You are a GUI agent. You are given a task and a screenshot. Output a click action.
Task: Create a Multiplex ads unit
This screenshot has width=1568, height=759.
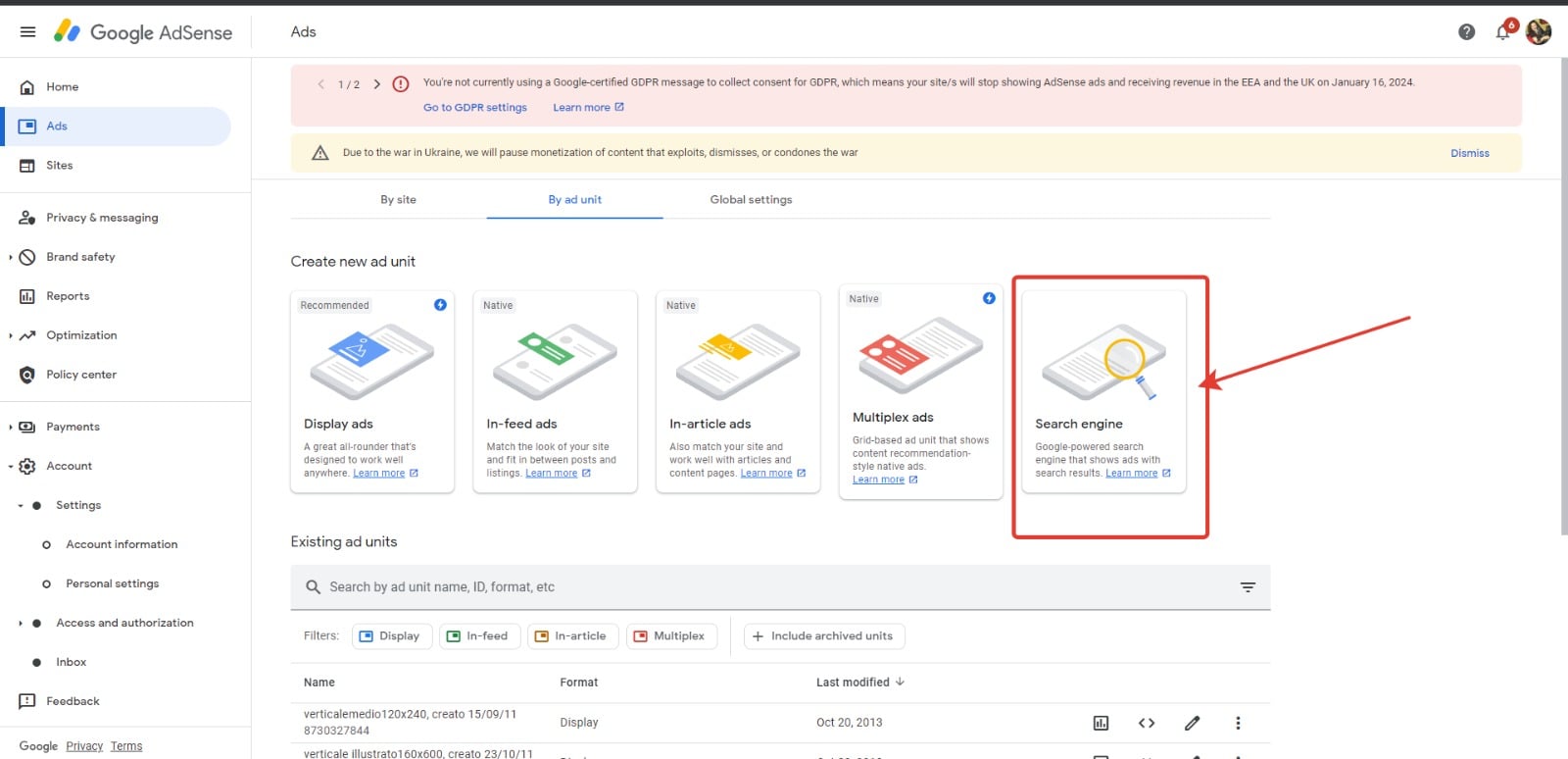921,391
